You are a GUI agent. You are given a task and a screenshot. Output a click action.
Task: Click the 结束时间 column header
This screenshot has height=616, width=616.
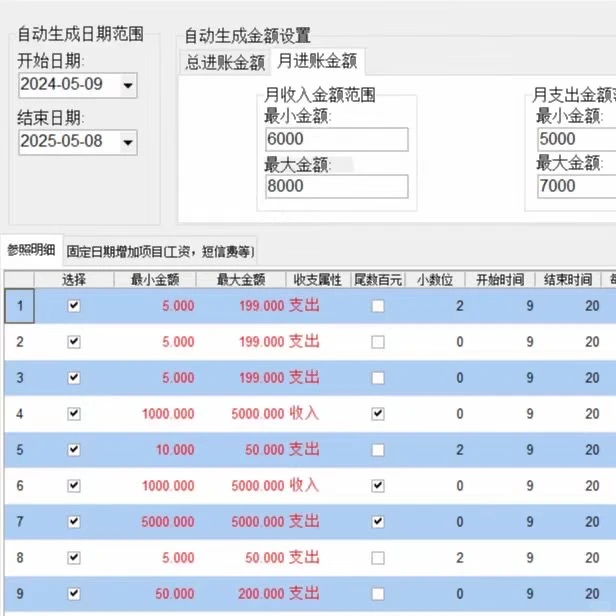click(x=568, y=280)
